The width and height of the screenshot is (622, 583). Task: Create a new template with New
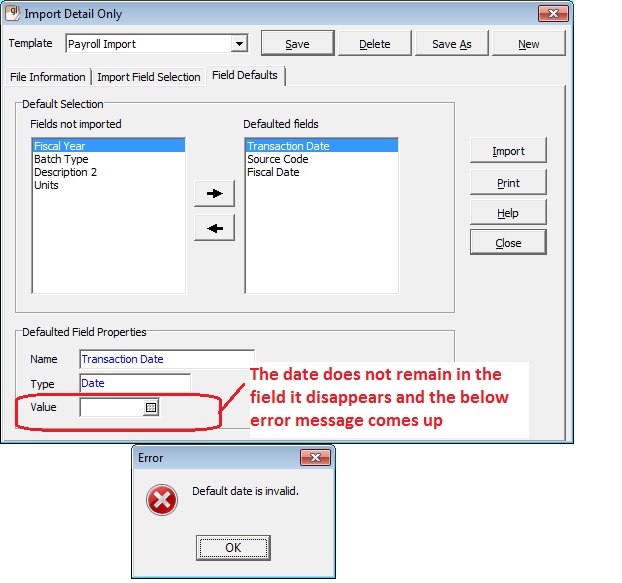(528, 44)
